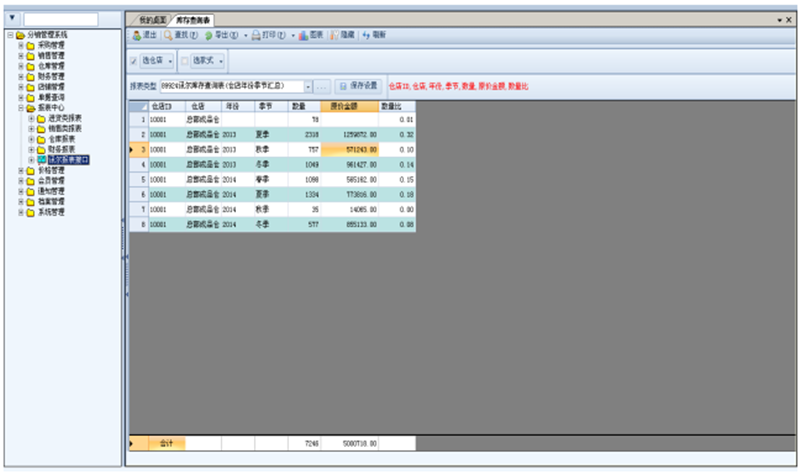Click the ellipsis button beside report type
This screenshot has height=474, width=800.
pos(323,87)
